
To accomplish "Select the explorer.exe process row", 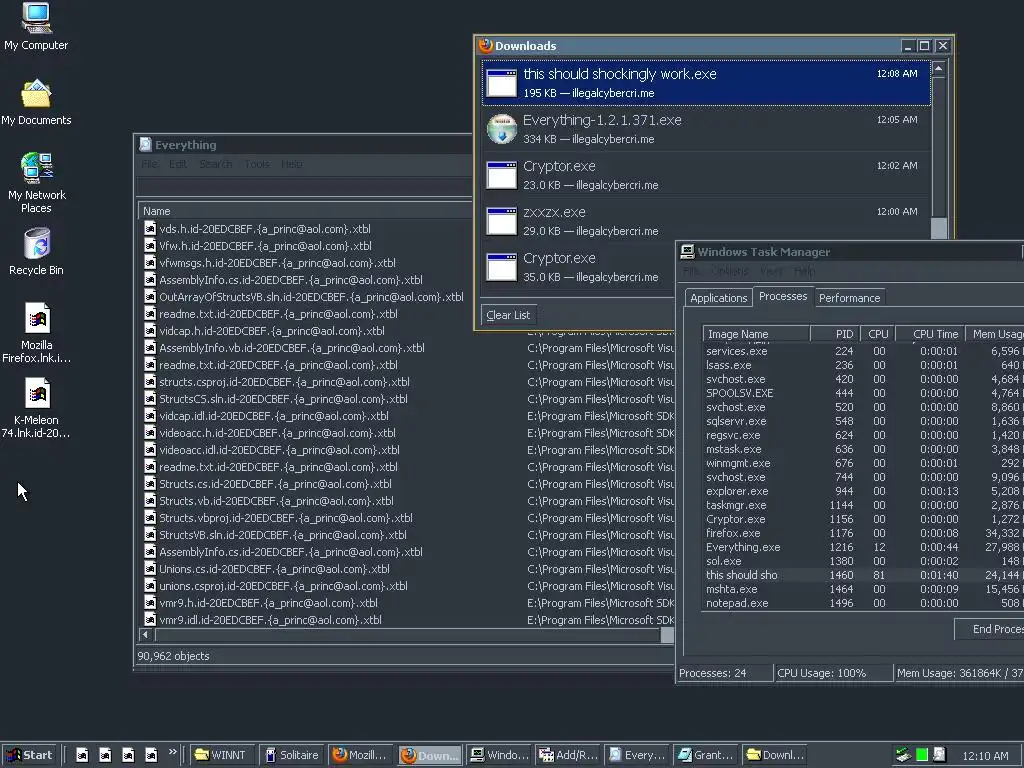I will pos(863,491).
